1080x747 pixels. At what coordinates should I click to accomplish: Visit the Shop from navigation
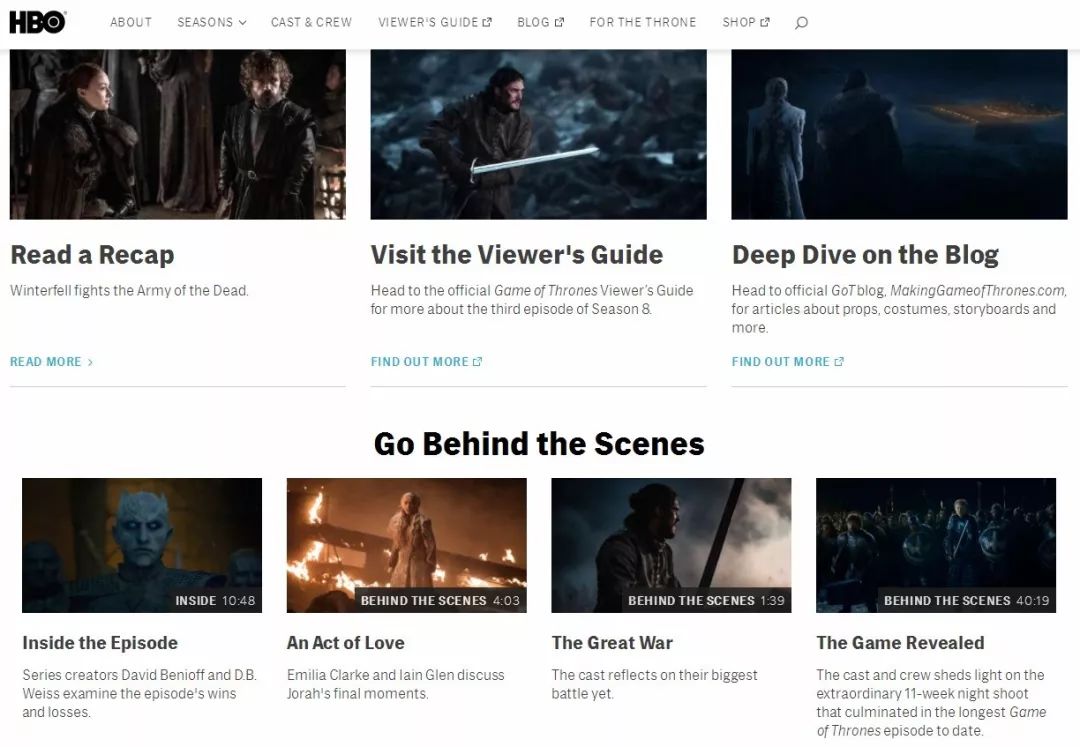(x=739, y=22)
